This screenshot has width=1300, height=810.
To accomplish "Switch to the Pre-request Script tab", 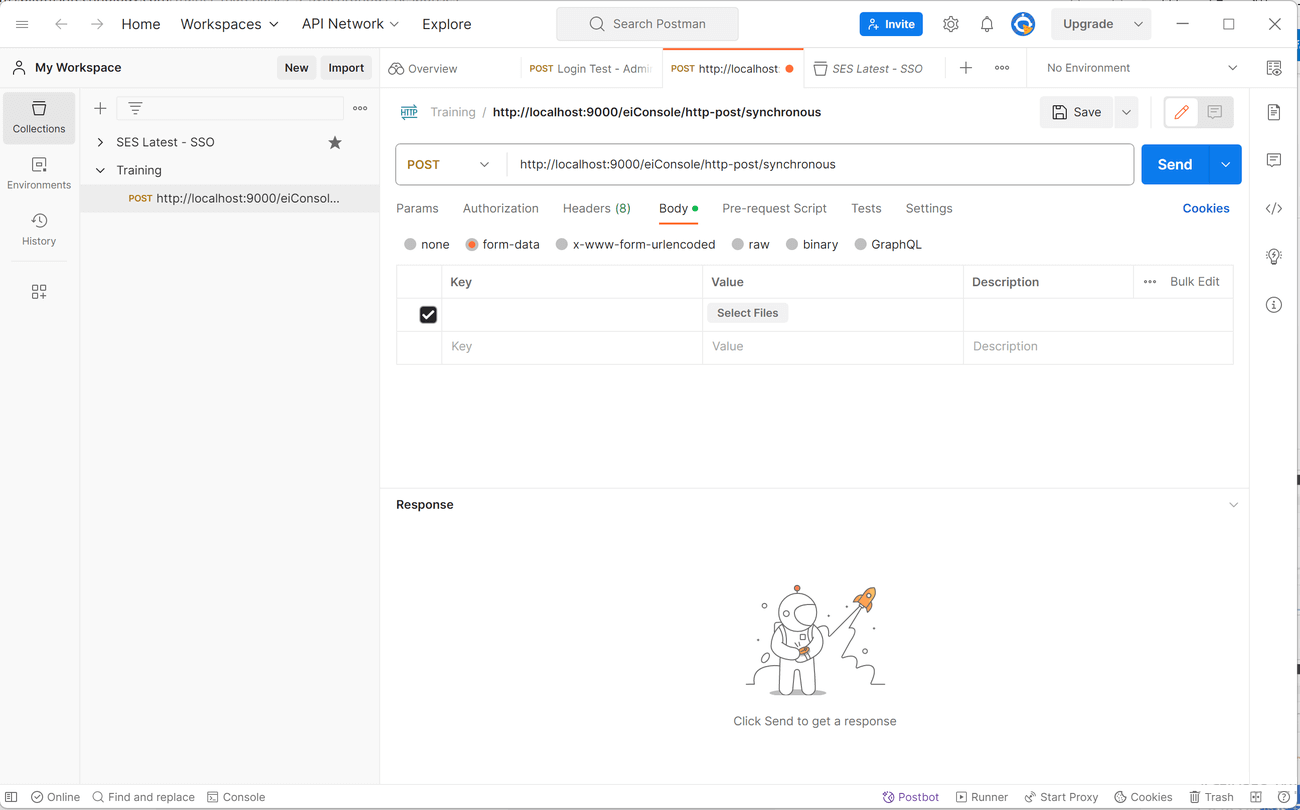I will pyautogui.click(x=774, y=208).
